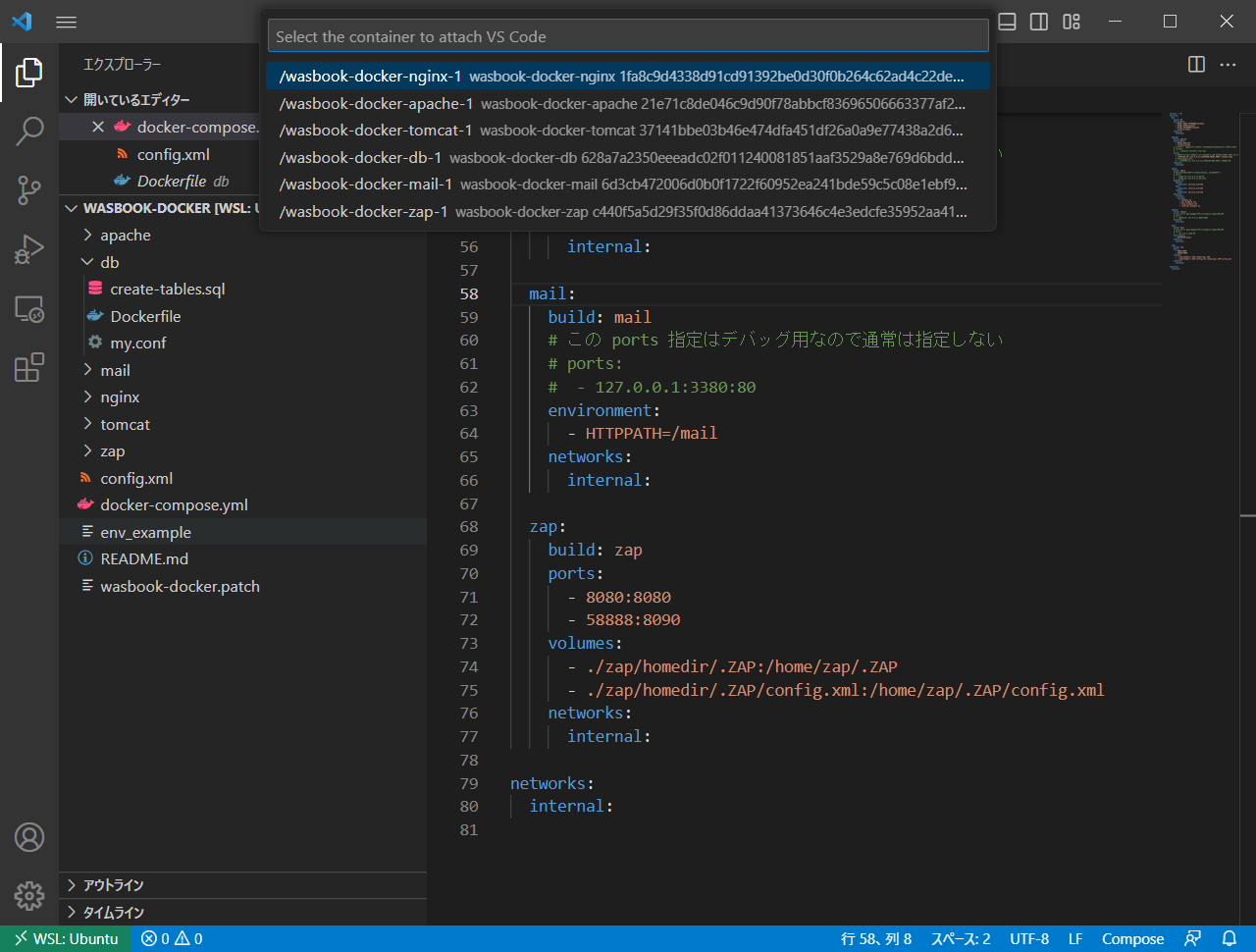
Task: Toggle the secondary side bar
Action: point(1038,21)
